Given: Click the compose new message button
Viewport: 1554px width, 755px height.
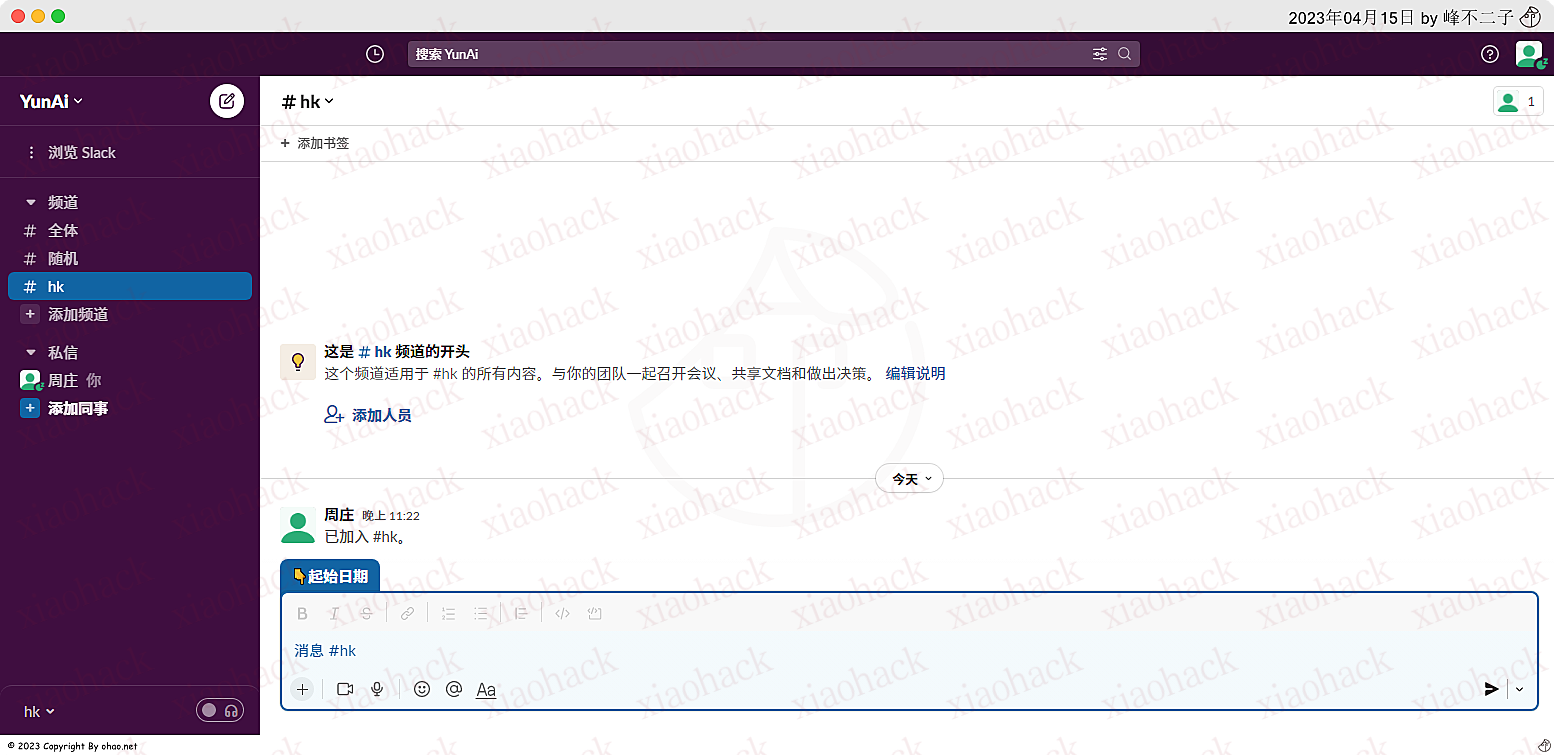Looking at the screenshot, I should pyautogui.click(x=227, y=101).
